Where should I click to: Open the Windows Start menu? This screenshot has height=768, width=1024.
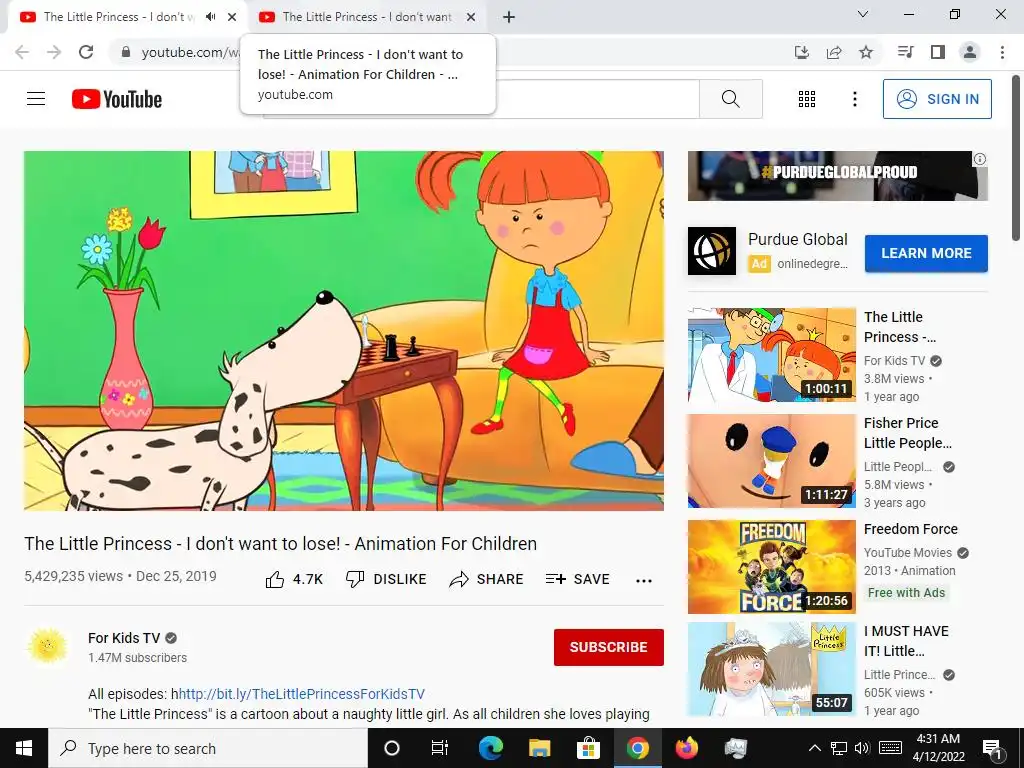click(x=24, y=748)
